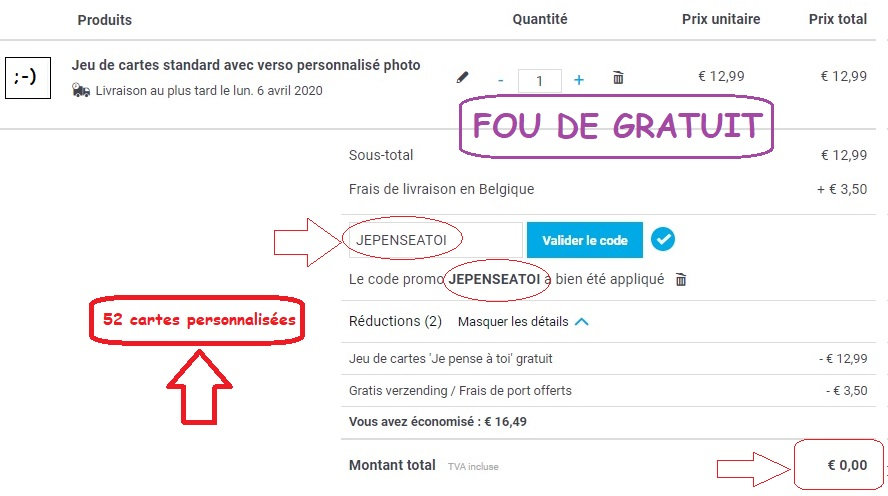Click the pencil edit icon for the product
This screenshot has height=496, width=888.
[462, 77]
